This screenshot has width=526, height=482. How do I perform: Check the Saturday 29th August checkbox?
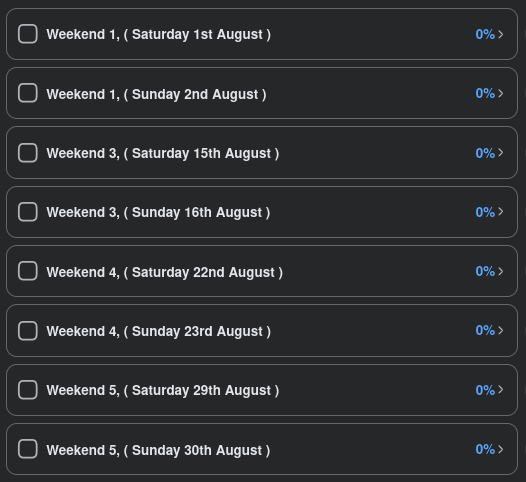click(x=28, y=390)
